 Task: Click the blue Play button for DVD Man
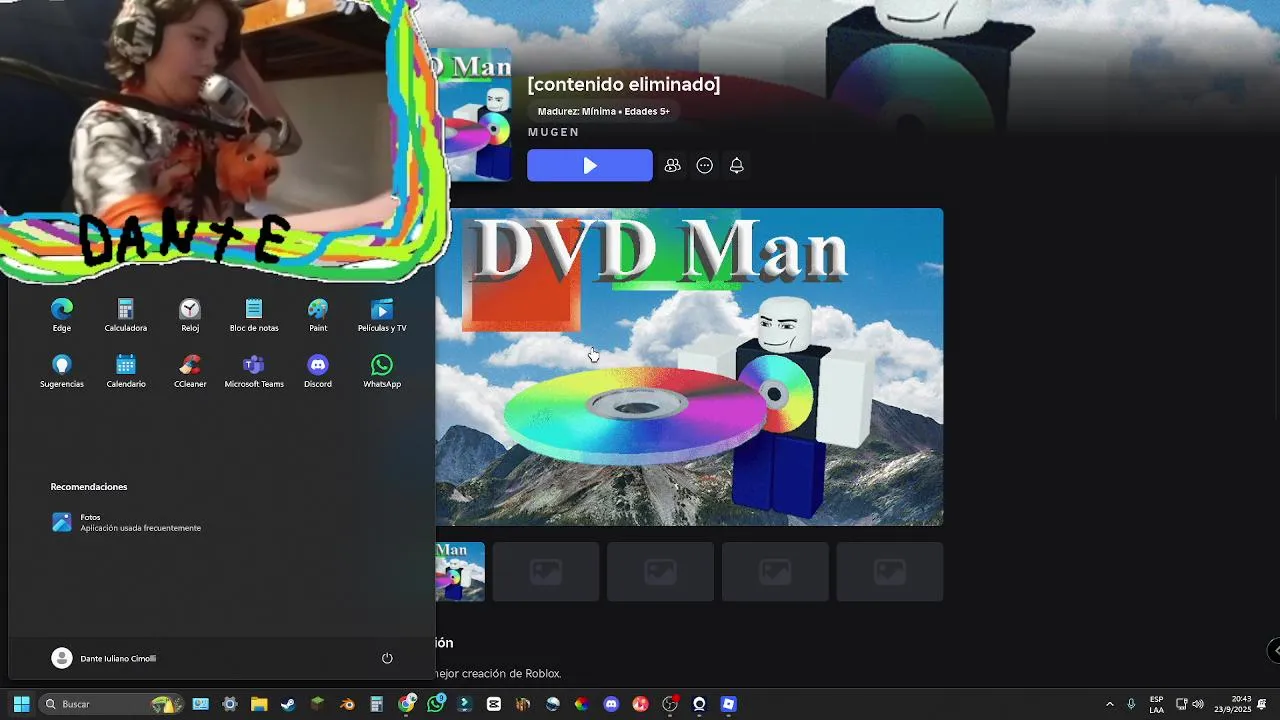click(590, 166)
